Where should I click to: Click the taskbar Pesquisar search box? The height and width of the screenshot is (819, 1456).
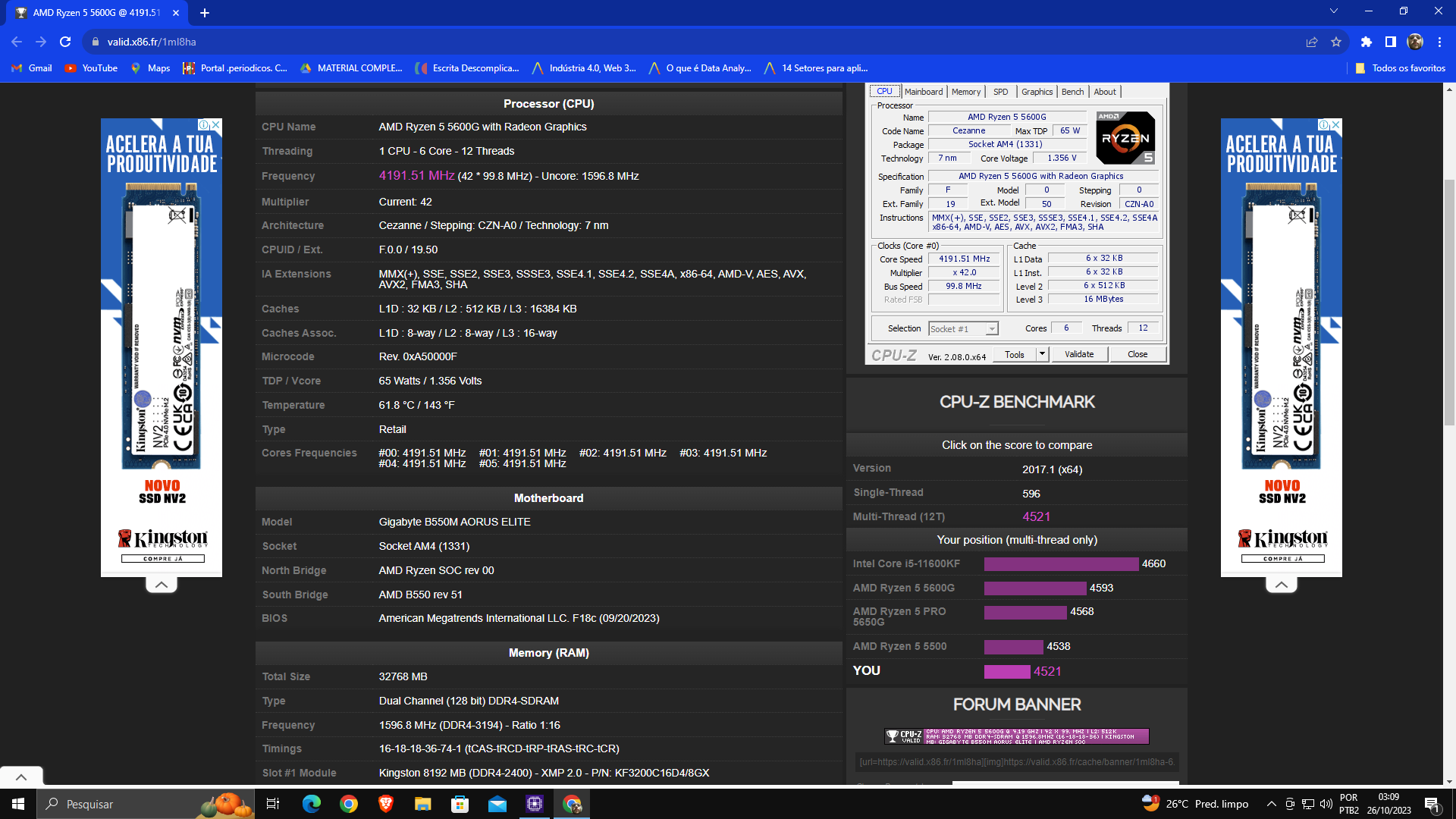pos(146,804)
